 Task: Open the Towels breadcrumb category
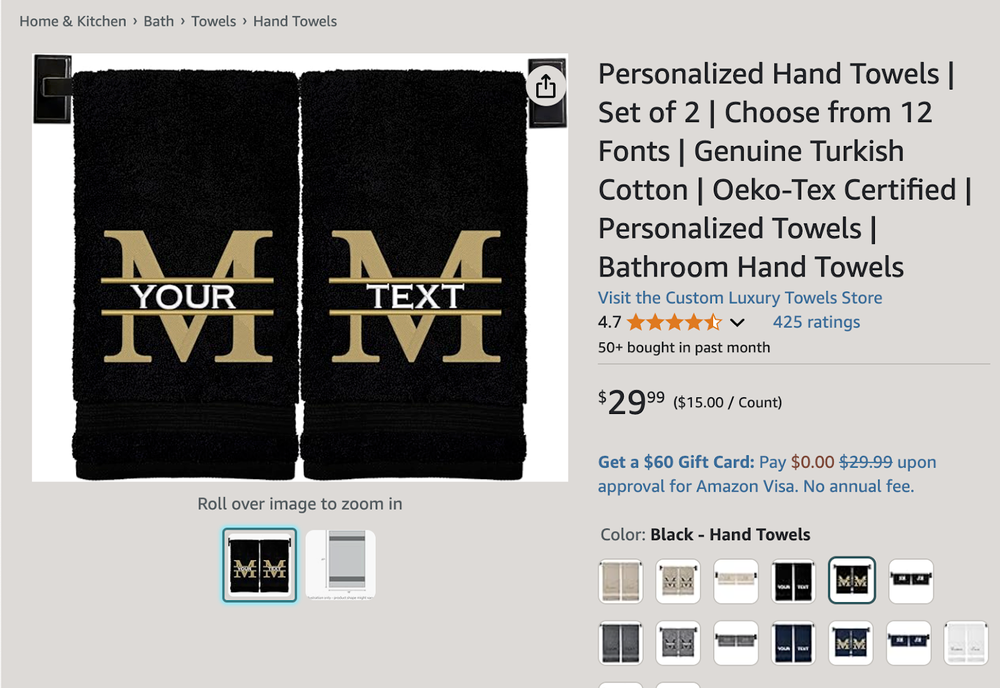[213, 21]
